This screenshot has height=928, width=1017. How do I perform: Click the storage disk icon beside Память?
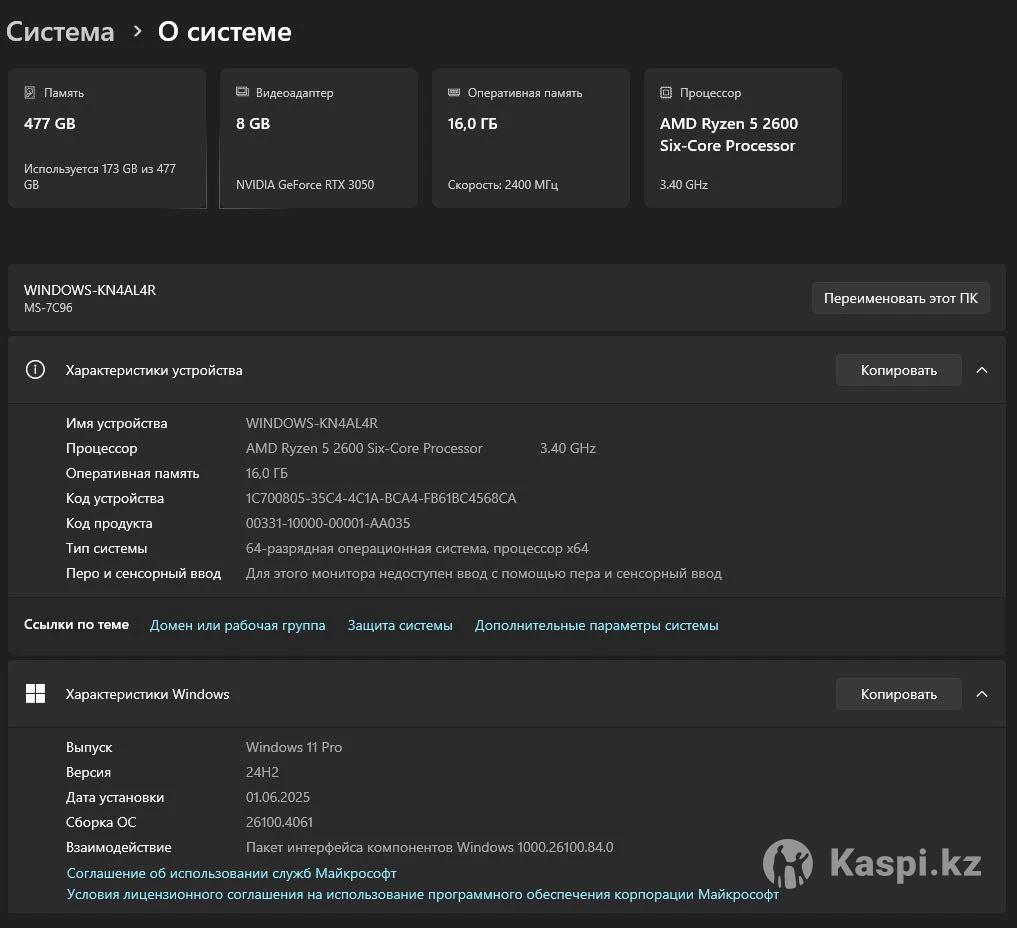coord(30,92)
